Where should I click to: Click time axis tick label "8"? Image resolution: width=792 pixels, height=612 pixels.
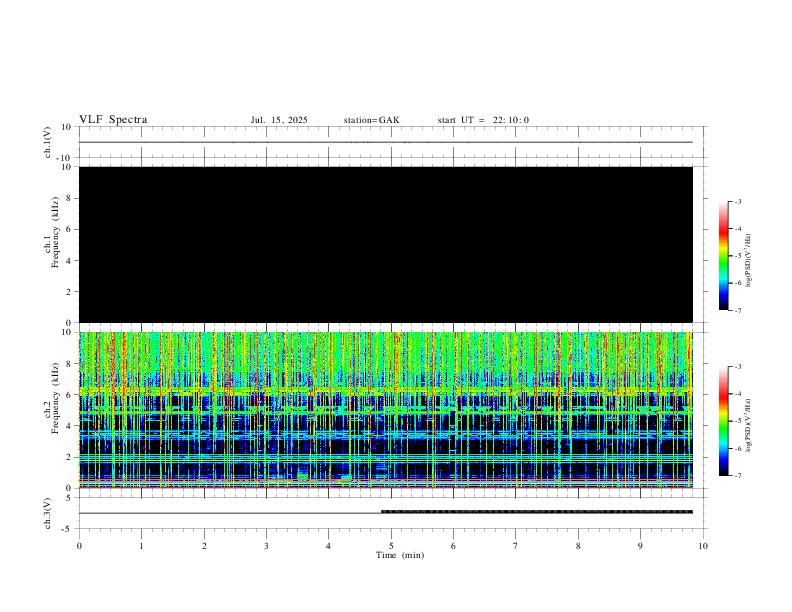578,546
